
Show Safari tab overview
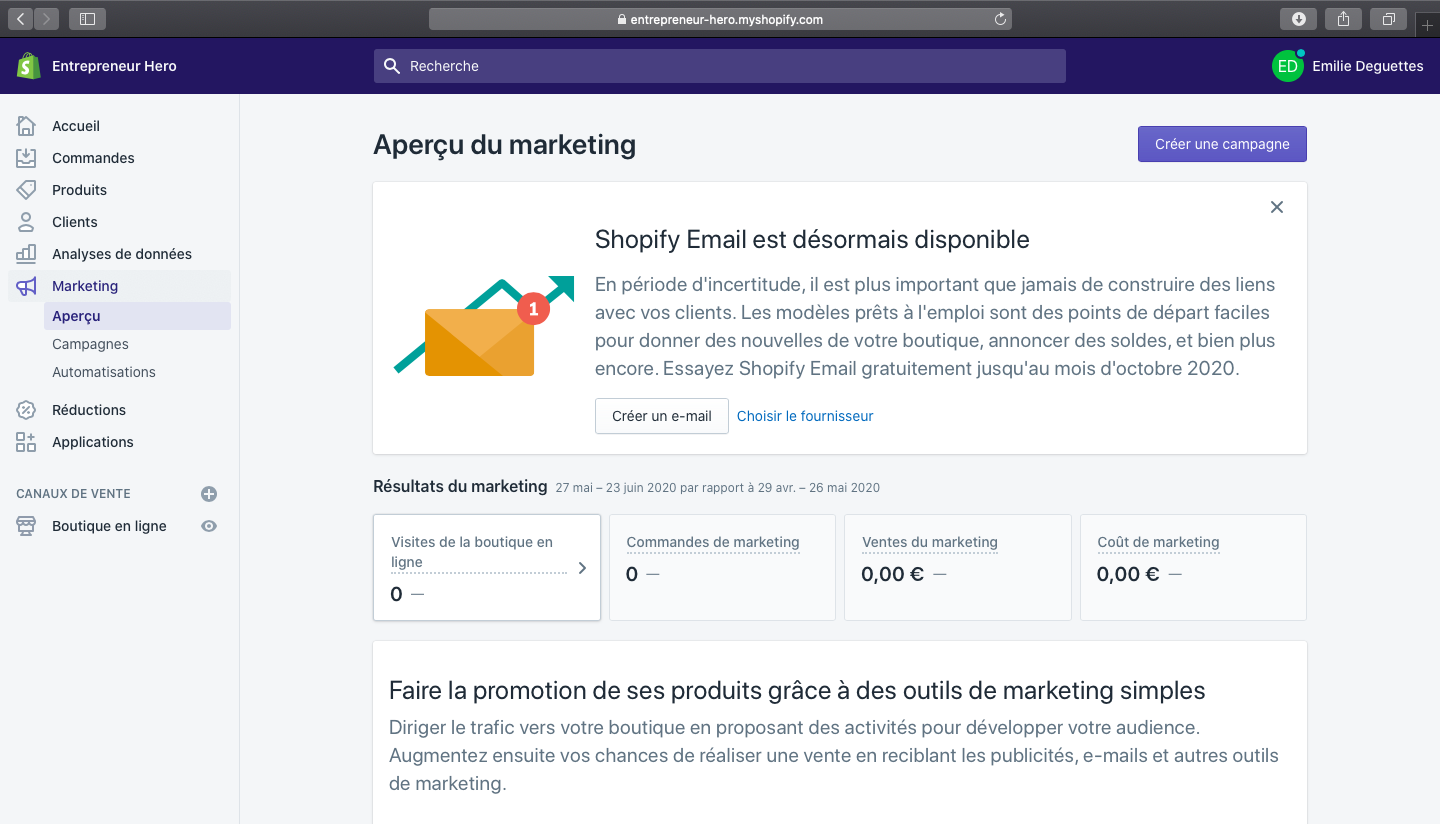click(1389, 18)
